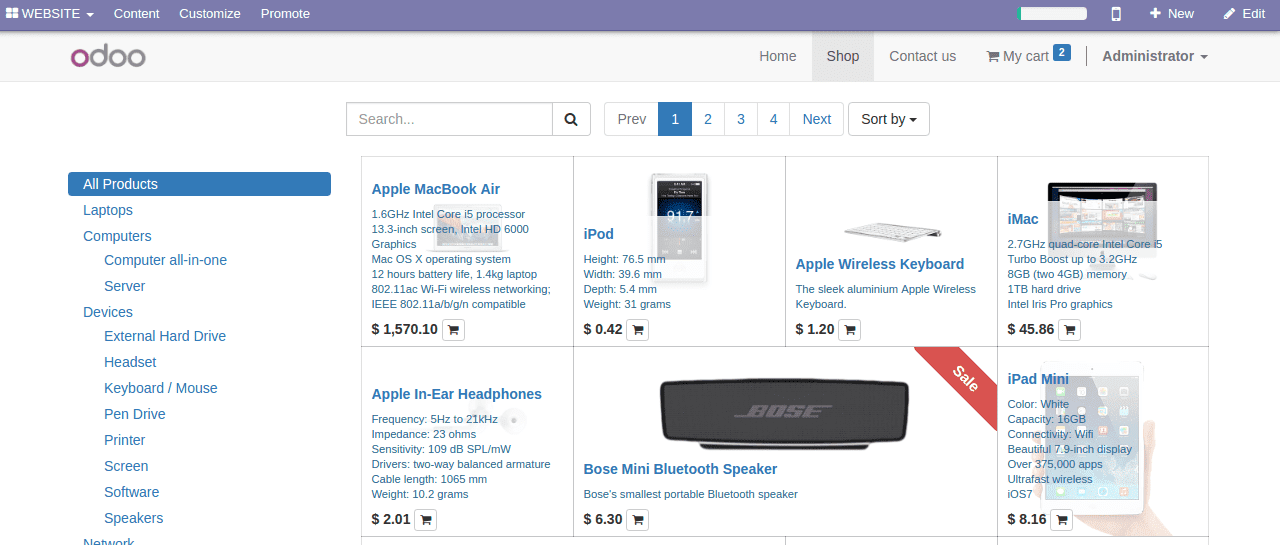Filter by Pen Drive category

tap(135, 414)
